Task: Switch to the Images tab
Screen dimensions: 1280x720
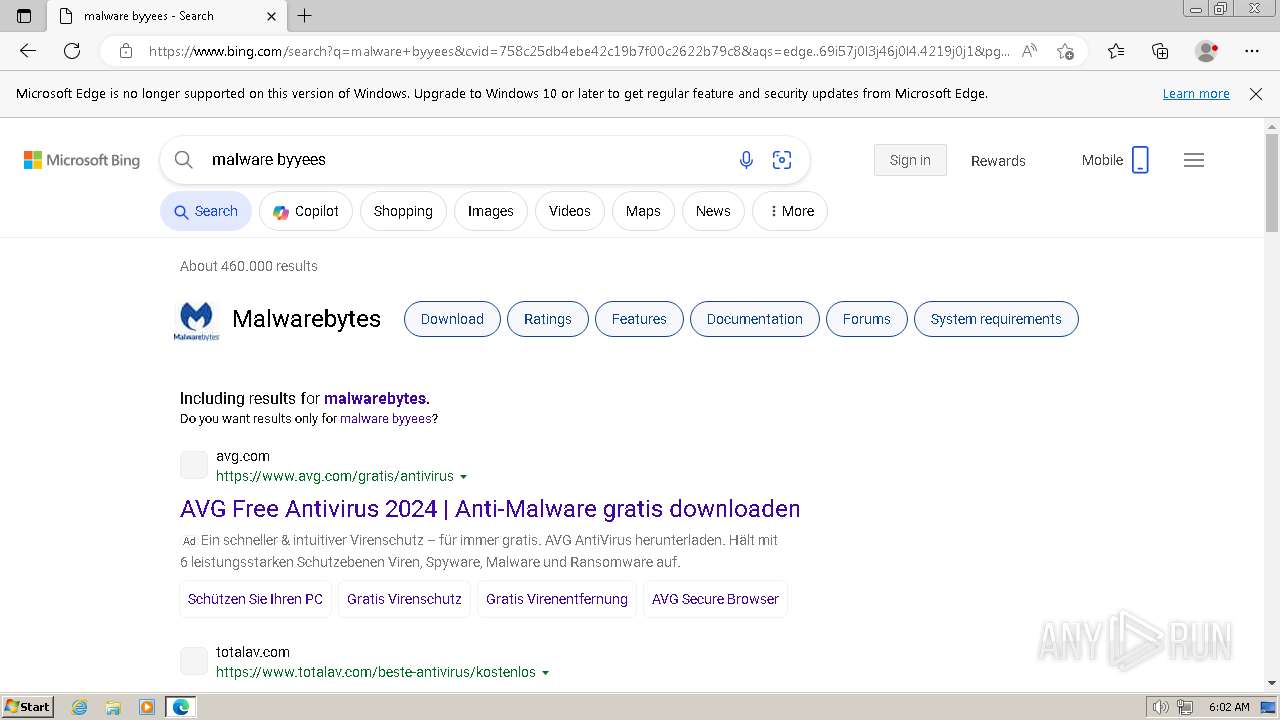Action: click(490, 211)
